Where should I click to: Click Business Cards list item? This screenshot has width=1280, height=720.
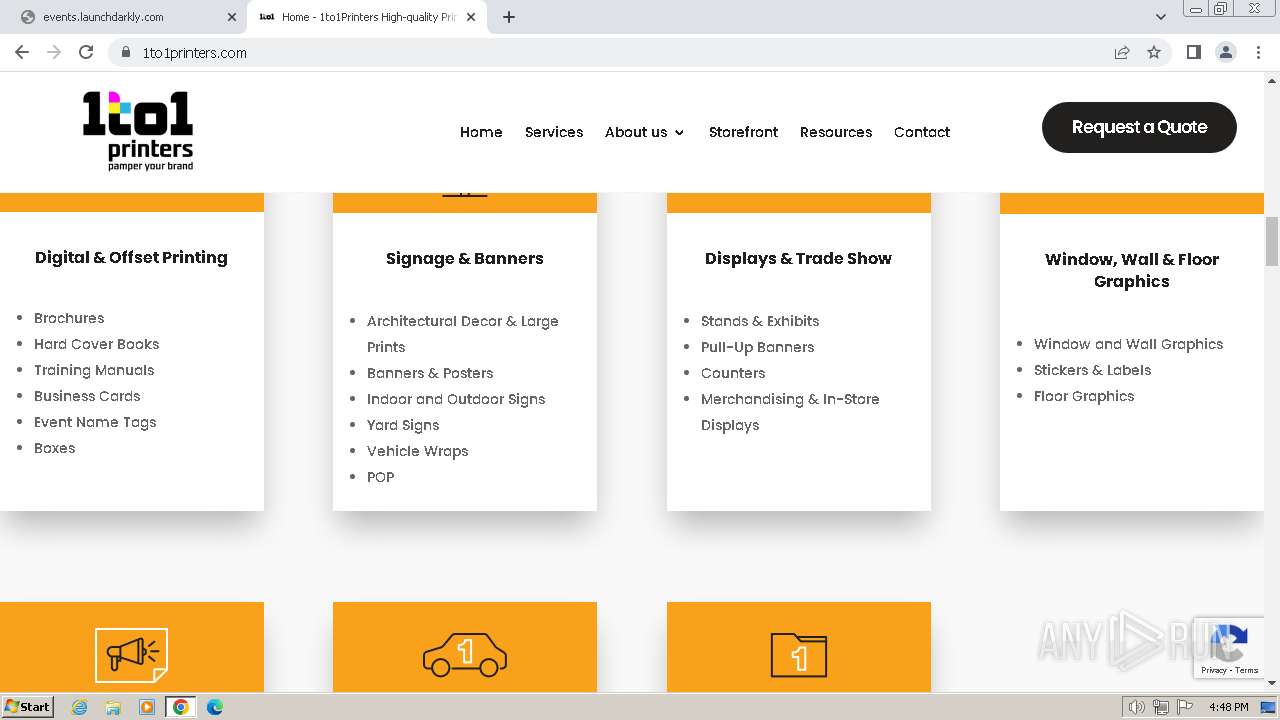87,396
